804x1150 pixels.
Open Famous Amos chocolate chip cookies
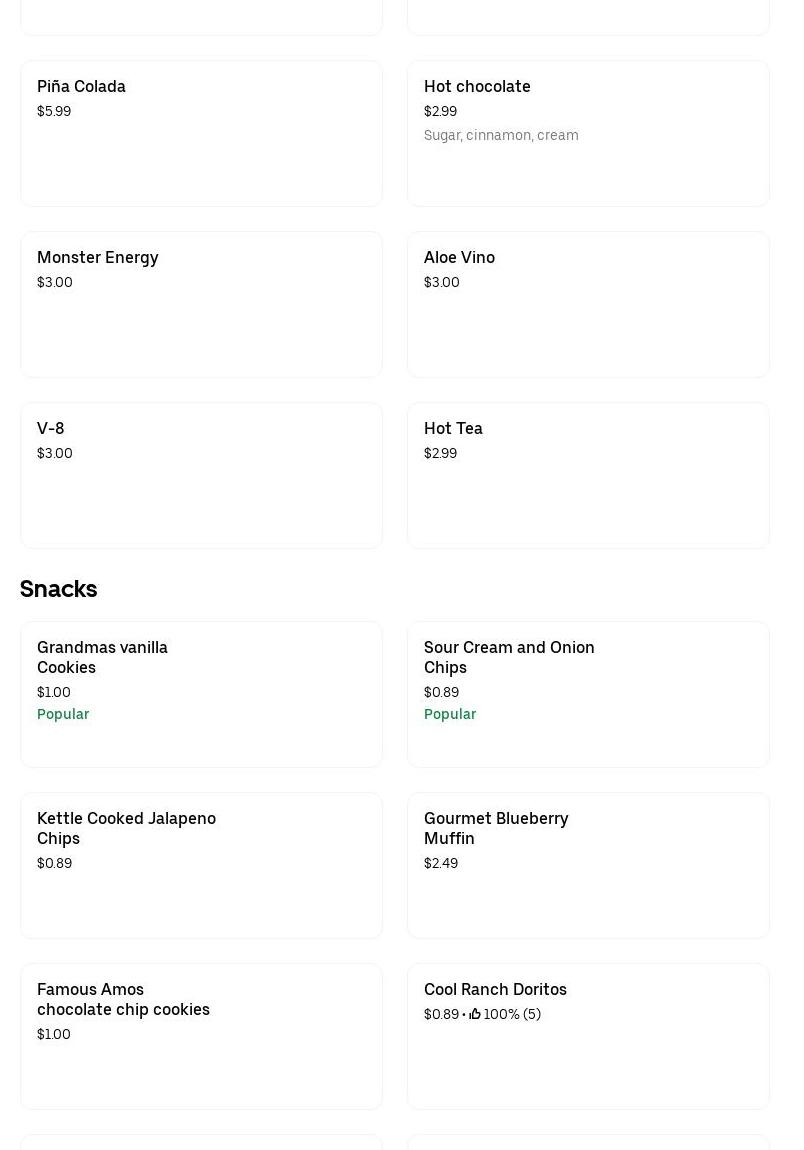point(201,1036)
